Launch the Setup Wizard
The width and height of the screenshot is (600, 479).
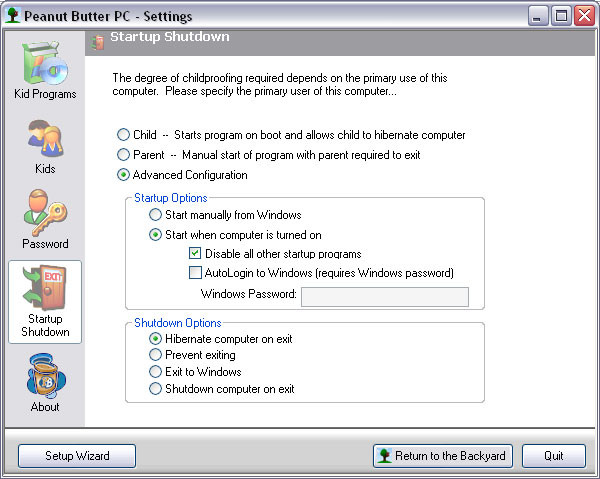point(77,456)
